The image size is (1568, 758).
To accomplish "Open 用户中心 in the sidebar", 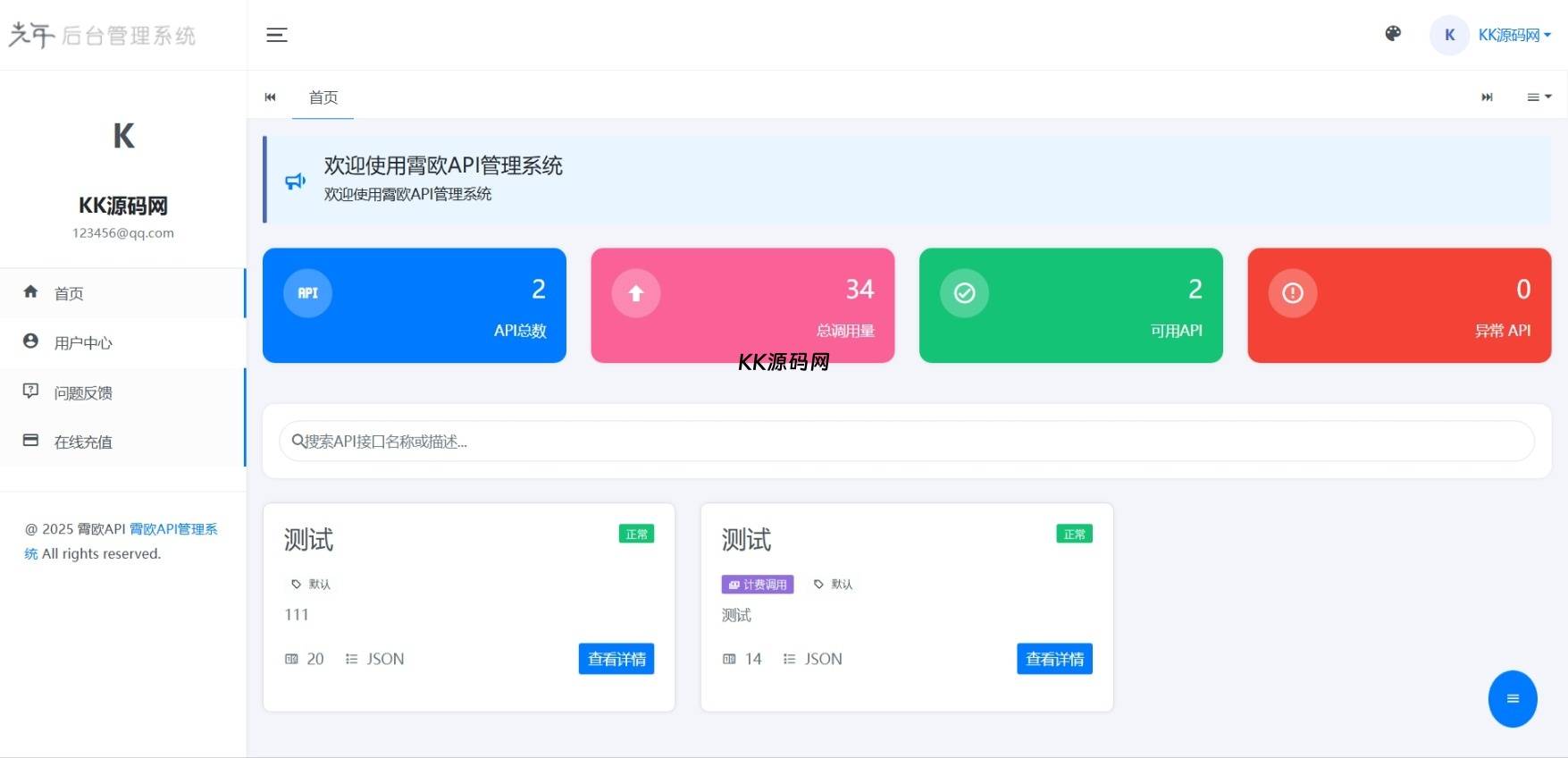I will click(x=122, y=343).
